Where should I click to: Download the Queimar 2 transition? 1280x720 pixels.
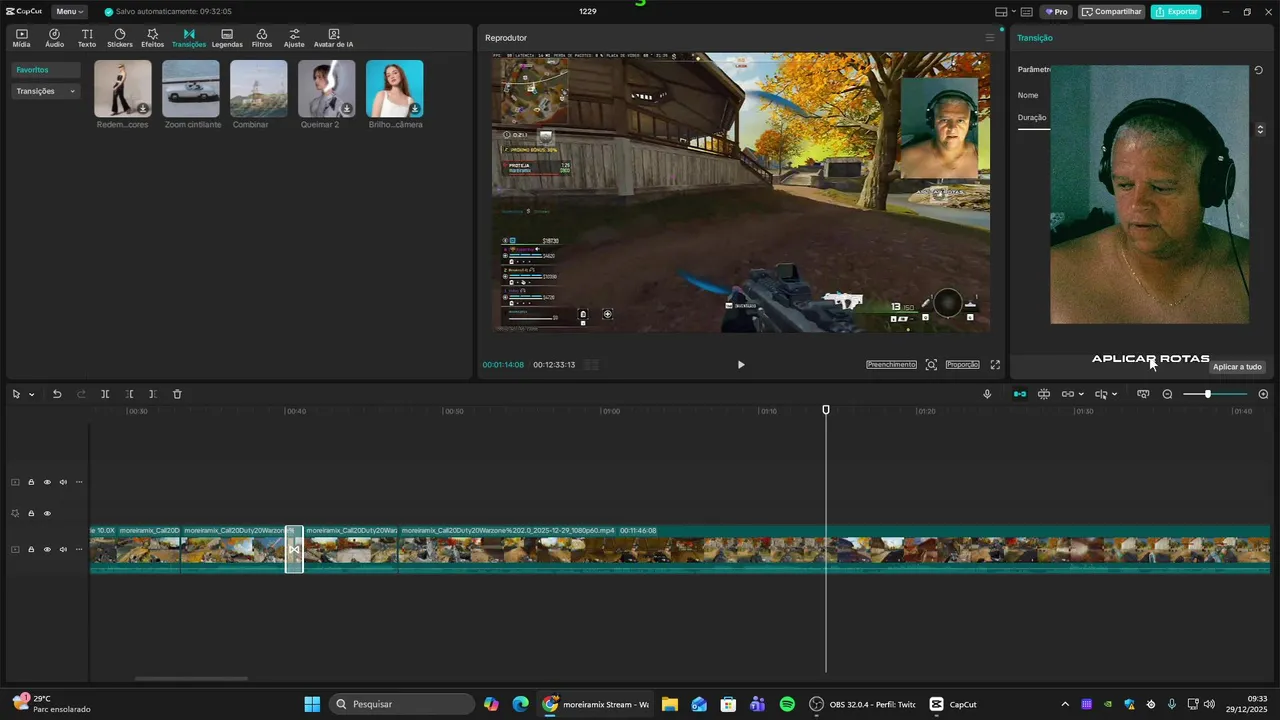(346, 109)
